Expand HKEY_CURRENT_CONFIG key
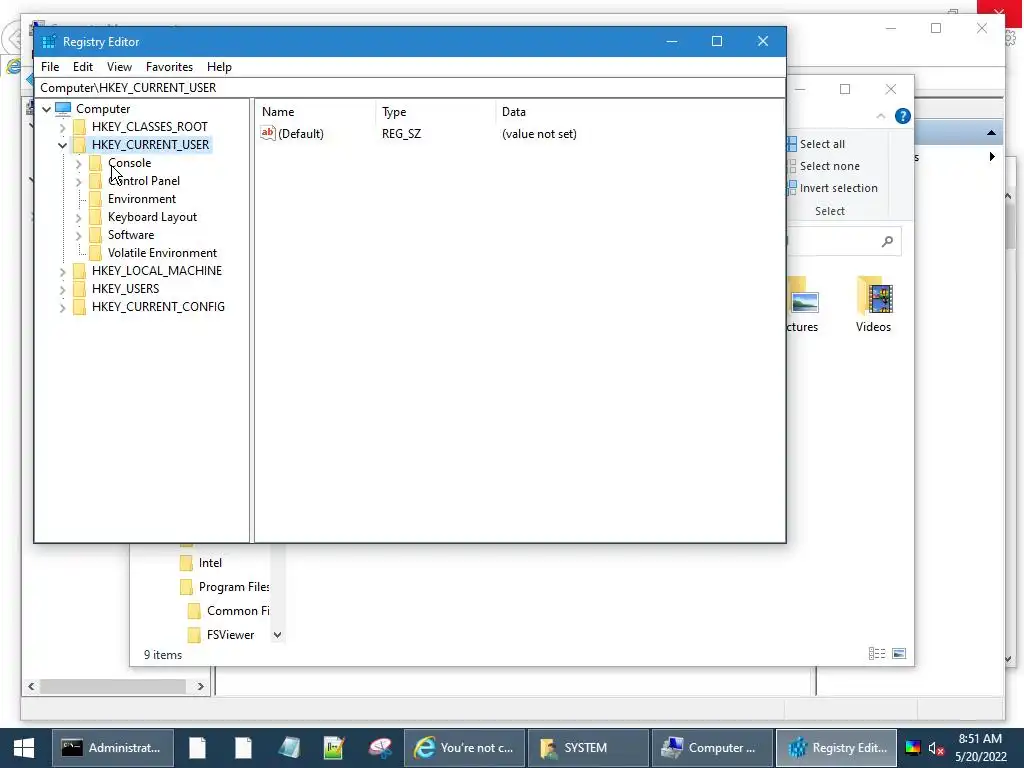The image size is (1024, 768). coord(63,307)
